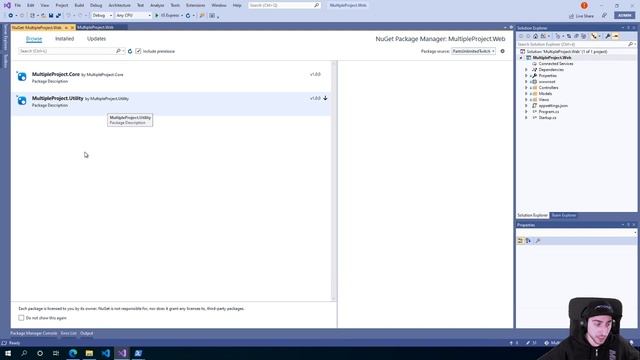Screen dimensions: 640x360
Task: Click the MultipleProject.Core package icon
Action: click(x=22, y=76)
